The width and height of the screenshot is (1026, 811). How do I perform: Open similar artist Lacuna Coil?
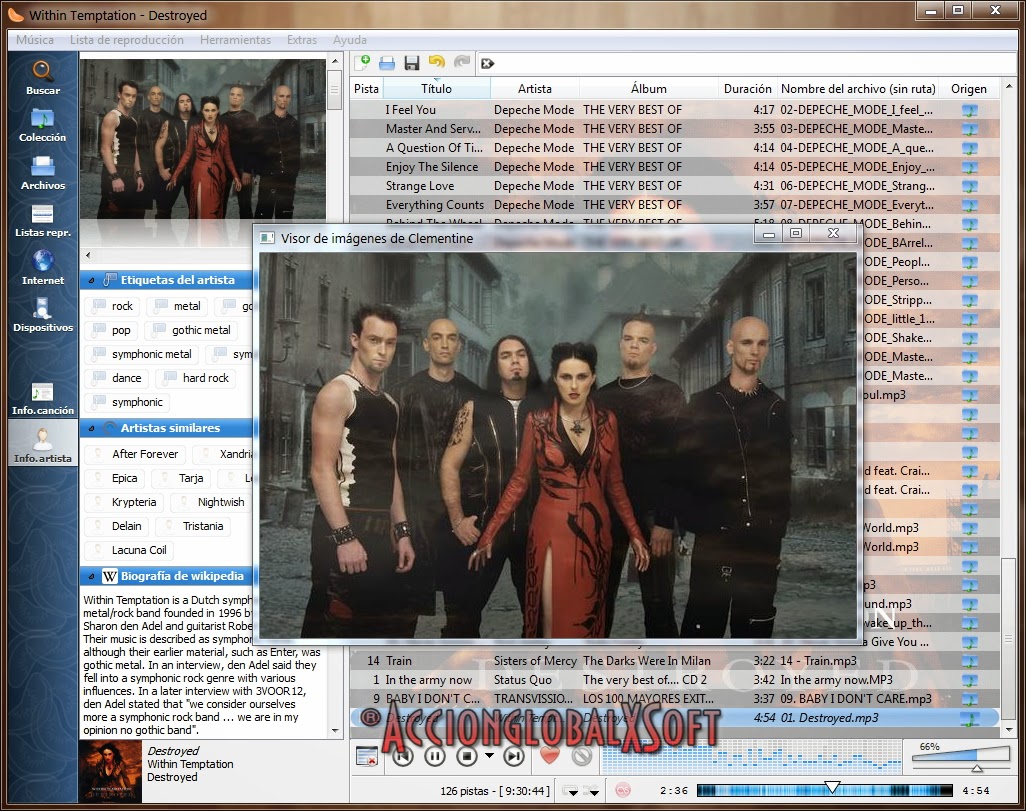tap(129, 550)
